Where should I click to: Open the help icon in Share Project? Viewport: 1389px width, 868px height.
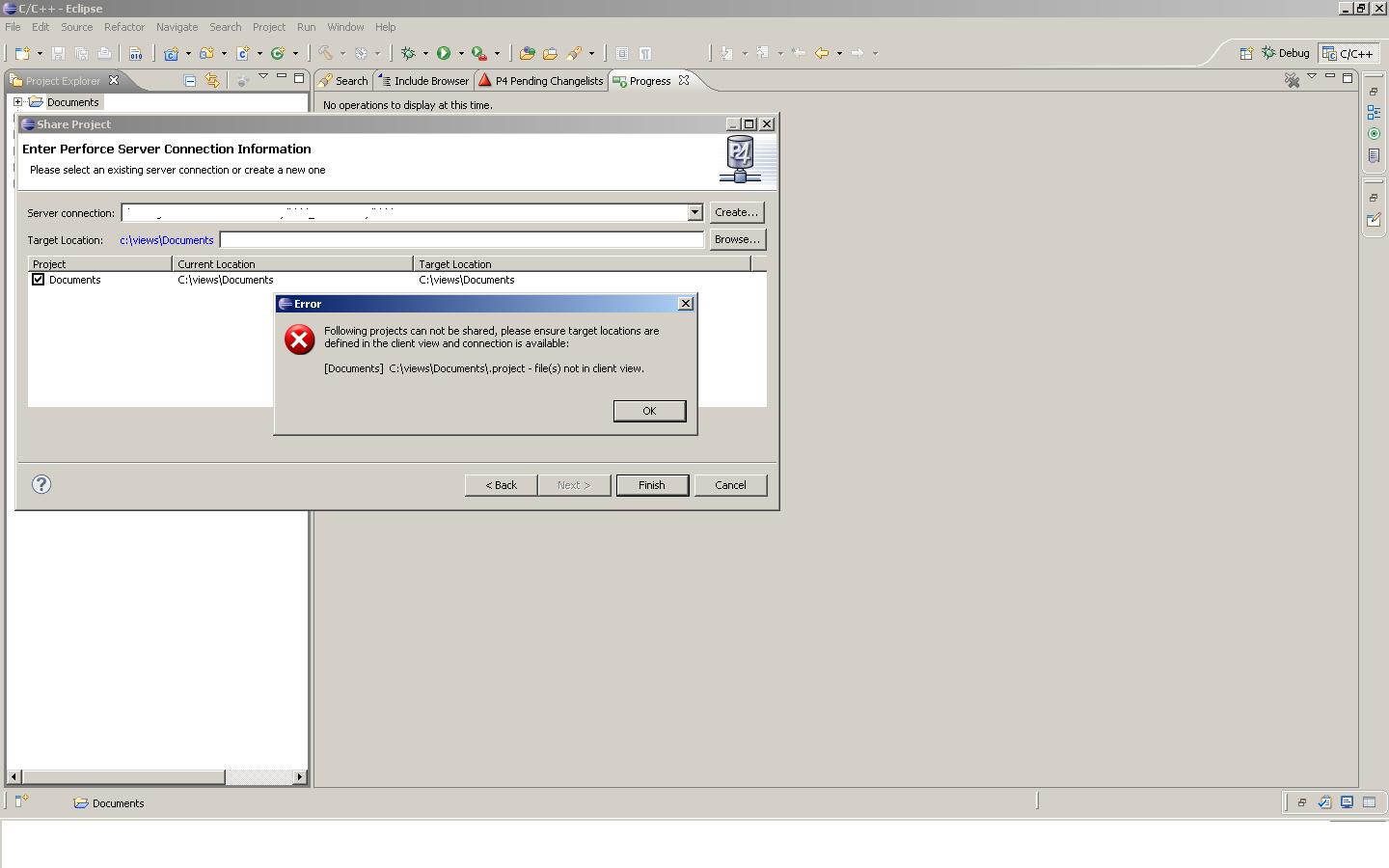coord(41,484)
